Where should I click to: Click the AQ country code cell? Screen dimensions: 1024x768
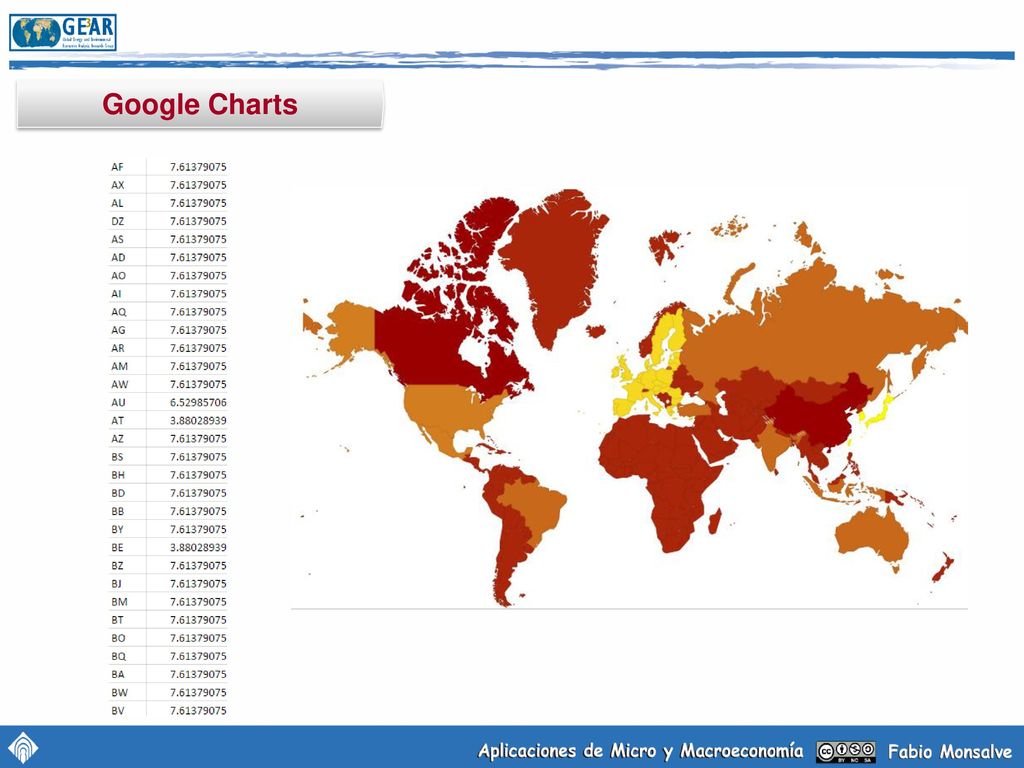coord(118,312)
